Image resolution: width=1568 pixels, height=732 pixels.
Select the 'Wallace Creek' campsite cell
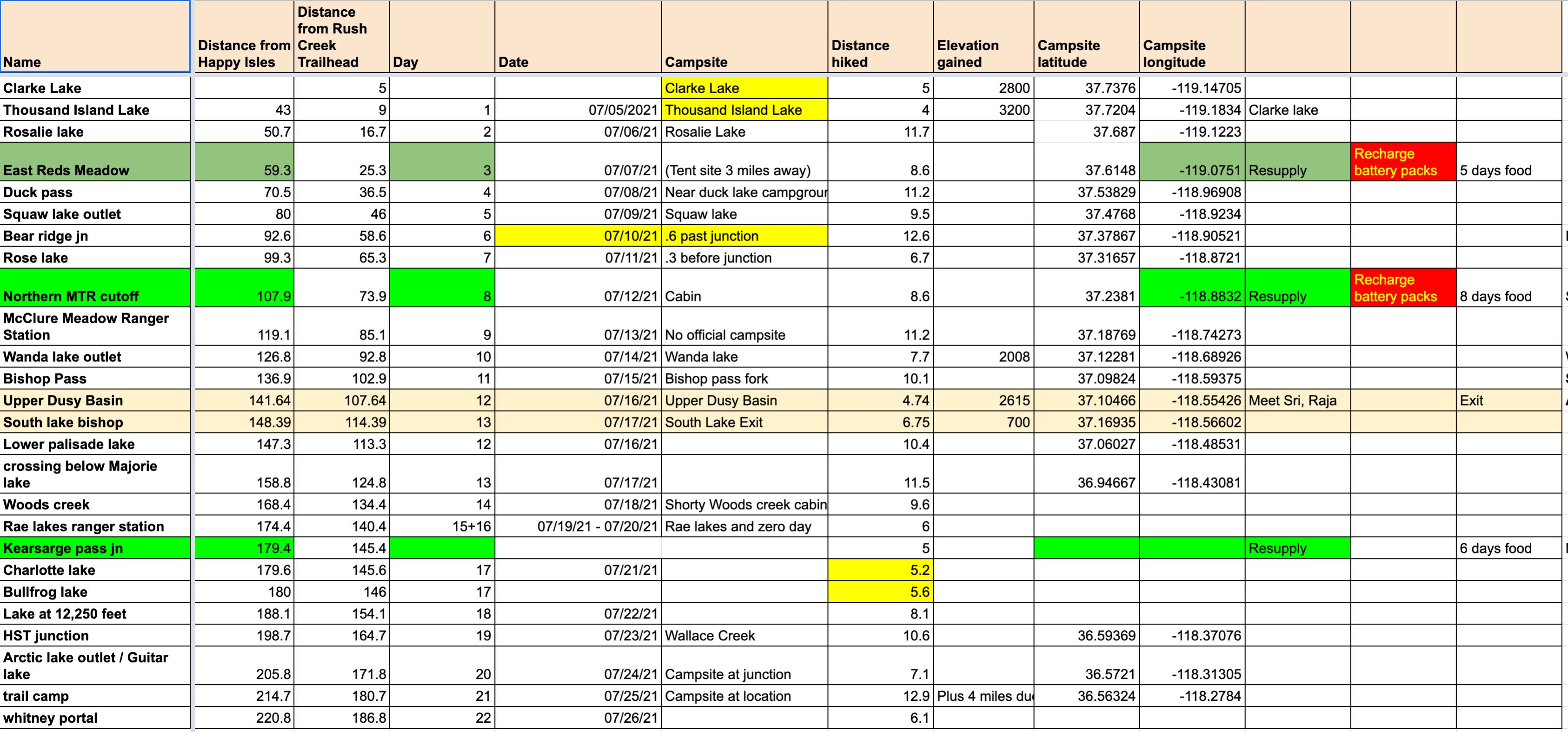pyautogui.click(x=744, y=635)
